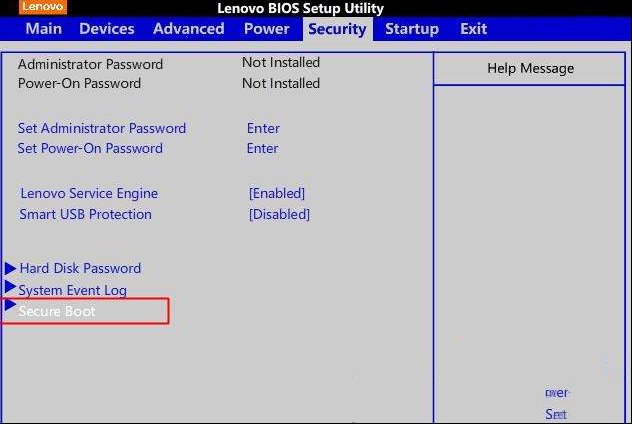This screenshot has height=424, width=632.
Task: Click the arrow icon beside Hard Disk Password
Action: (x=10, y=268)
